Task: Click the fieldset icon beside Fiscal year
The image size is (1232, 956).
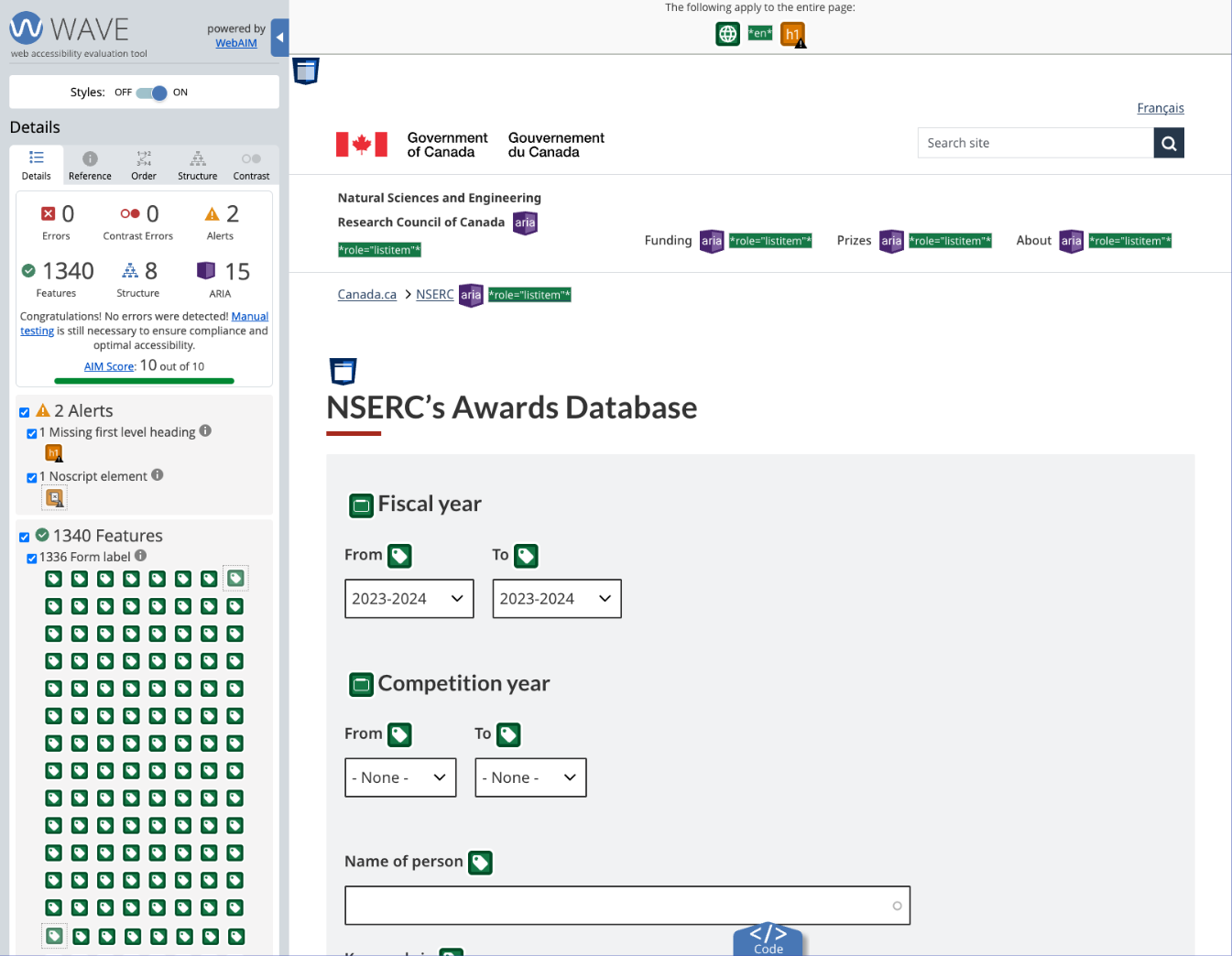Action: [x=361, y=505]
